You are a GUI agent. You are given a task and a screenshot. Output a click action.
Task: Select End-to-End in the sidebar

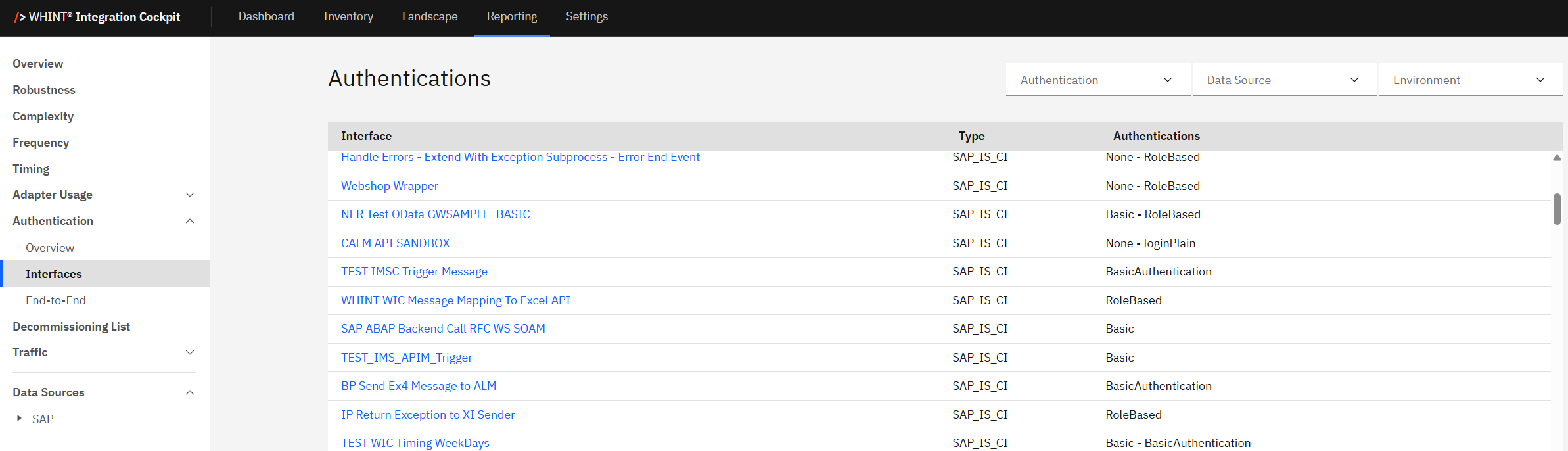(x=56, y=300)
